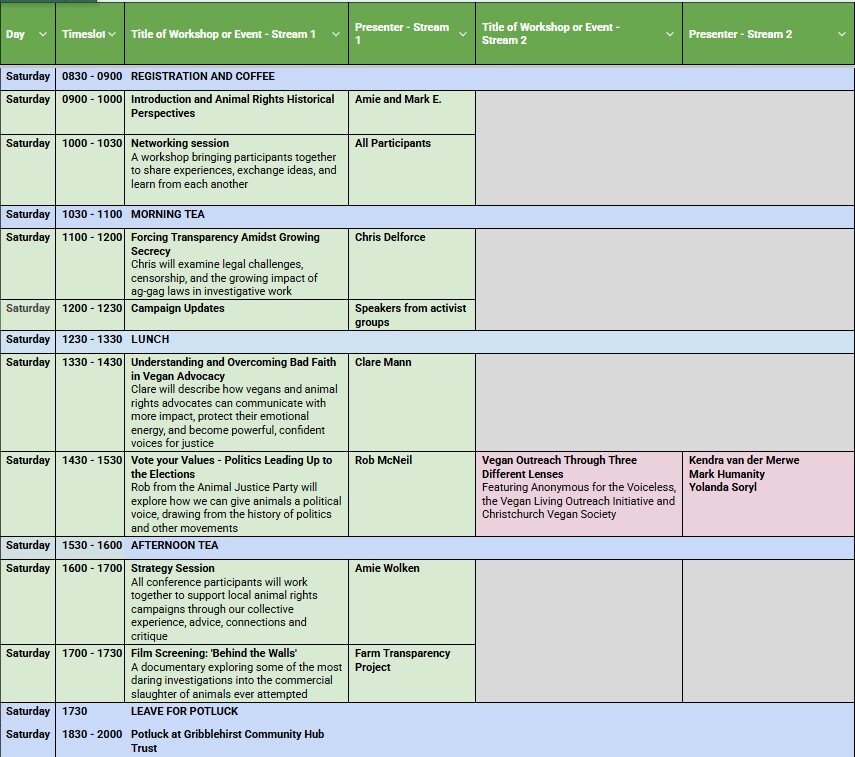The height and width of the screenshot is (757, 855).
Task: Open Presenter - Stream 2 filter dropdown
Action: [x=841, y=34]
